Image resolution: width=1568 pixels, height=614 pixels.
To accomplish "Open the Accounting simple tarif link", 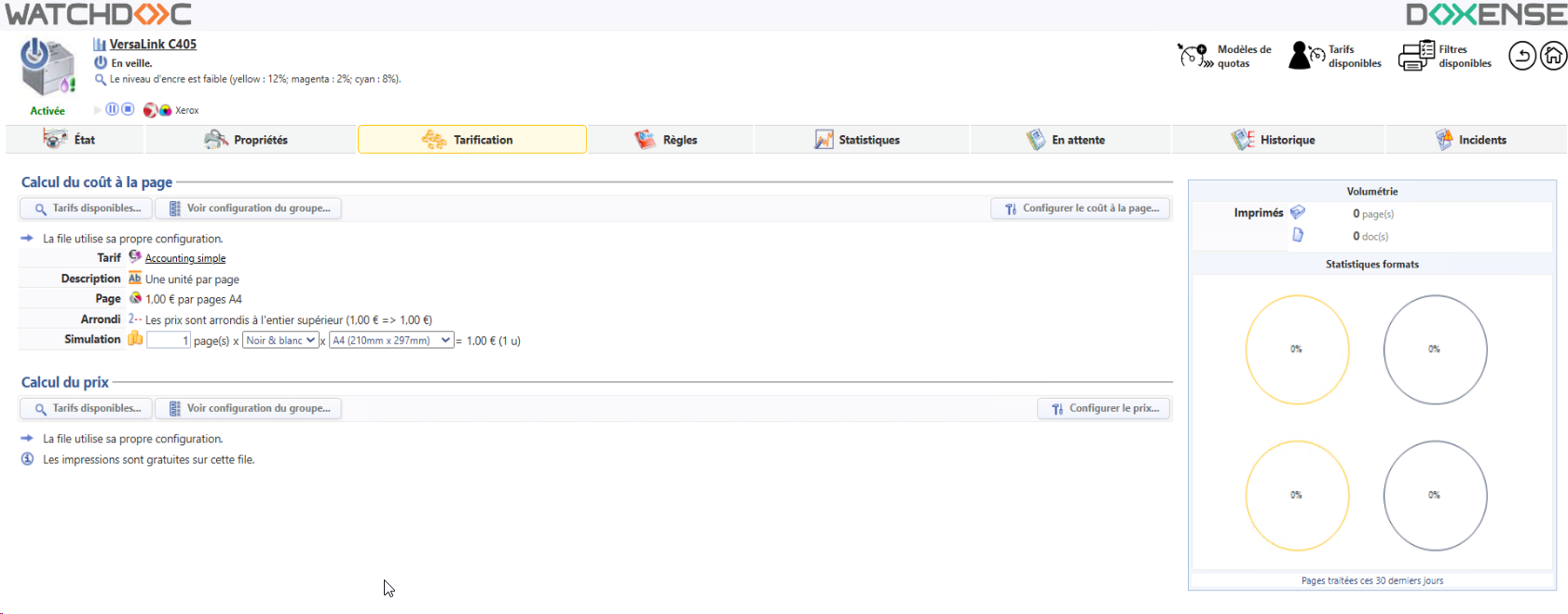I will tap(185, 259).
